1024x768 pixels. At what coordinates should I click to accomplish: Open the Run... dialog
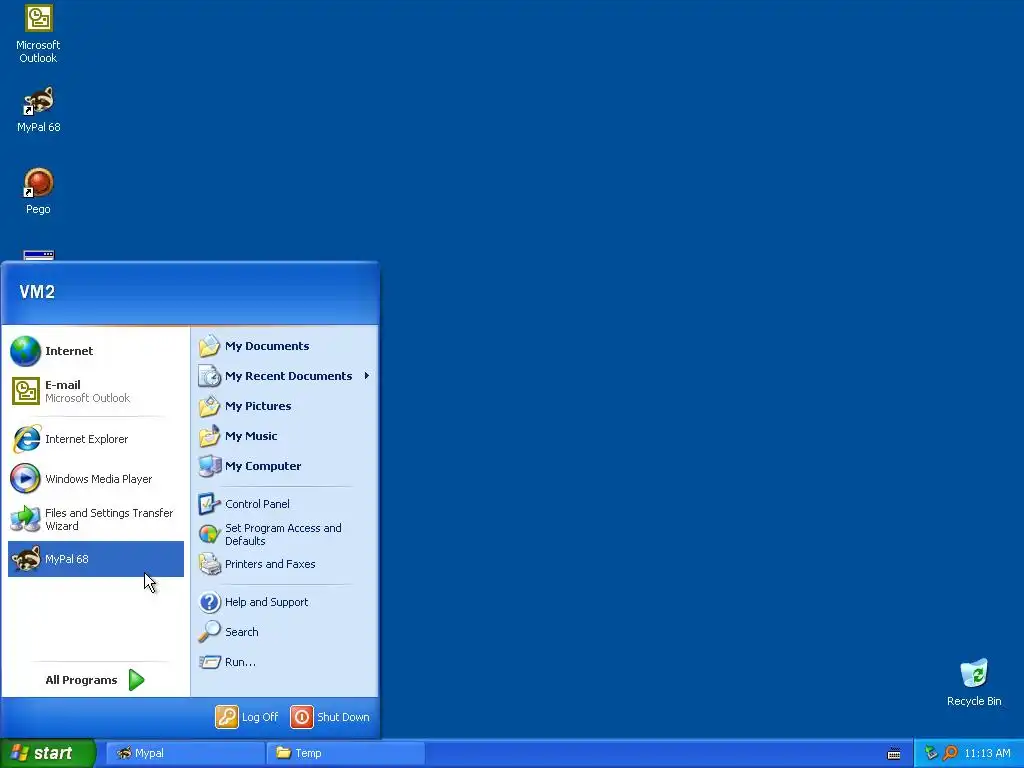pyautogui.click(x=284, y=662)
